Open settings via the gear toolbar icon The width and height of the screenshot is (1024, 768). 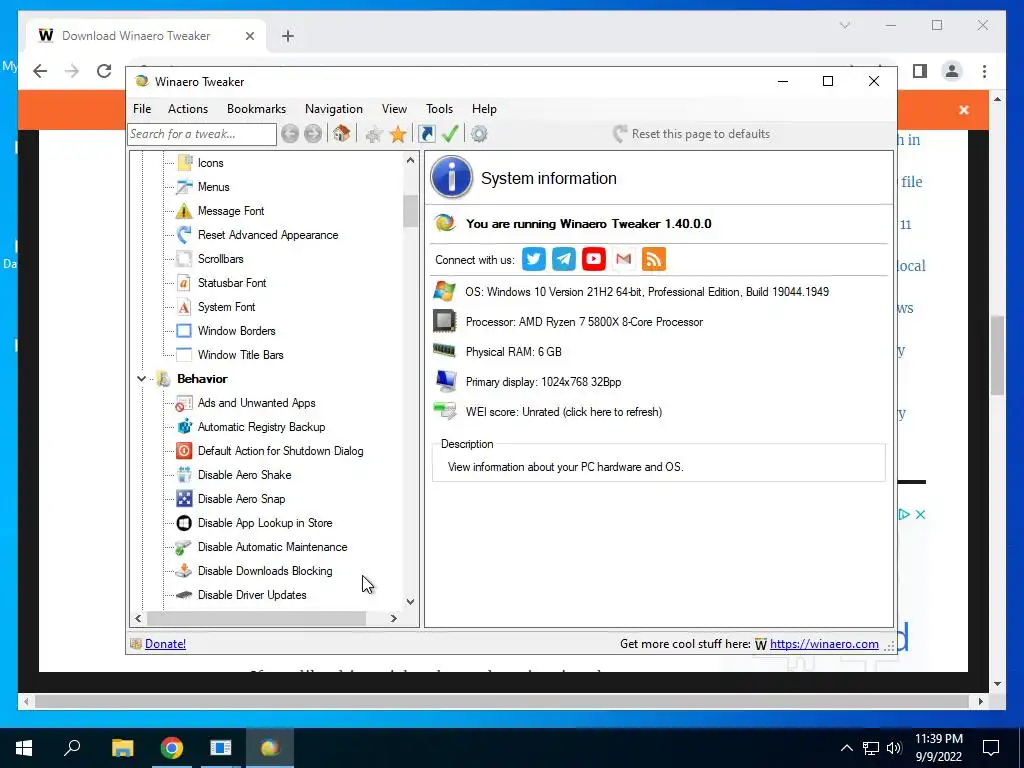pos(479,134)
